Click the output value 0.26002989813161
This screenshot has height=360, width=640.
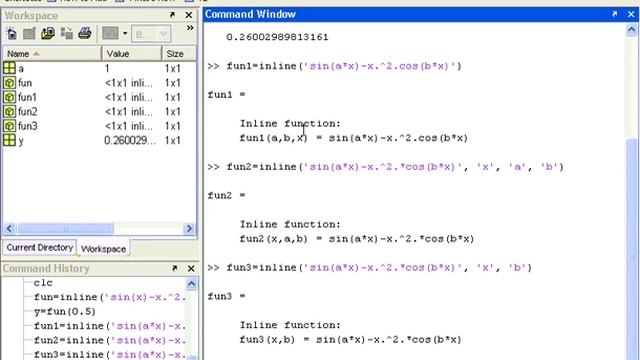click(278, 37)
